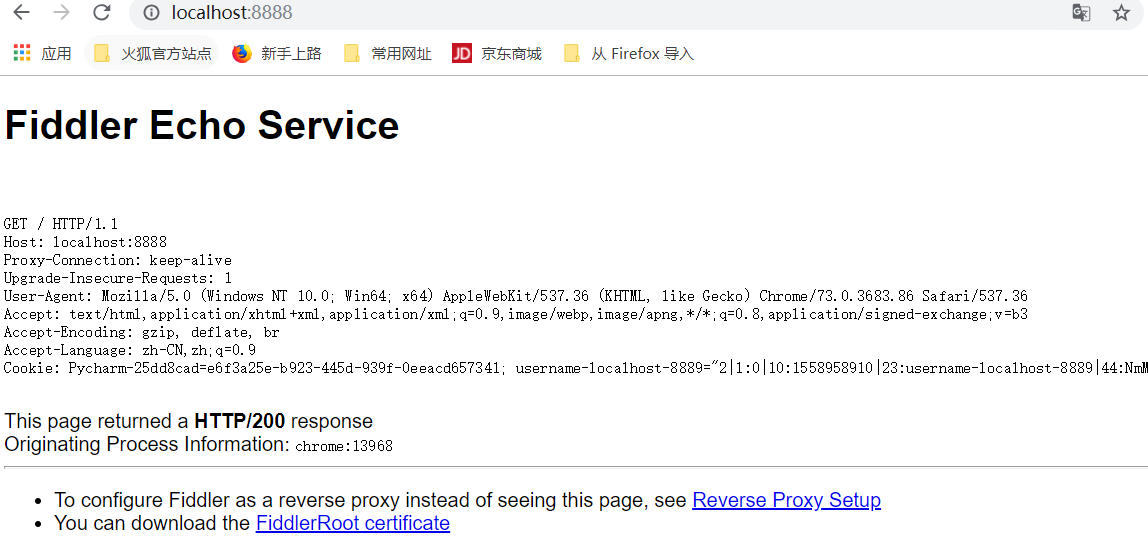
Task: Reload the page with the refresh icon
Action: point(102,12)
